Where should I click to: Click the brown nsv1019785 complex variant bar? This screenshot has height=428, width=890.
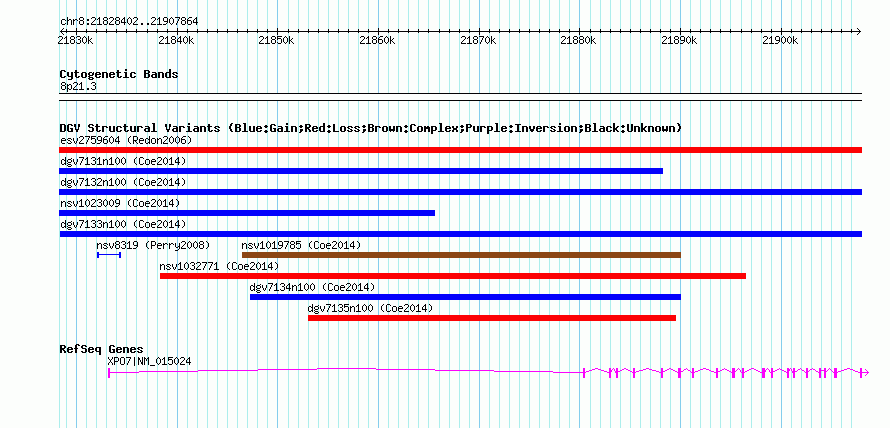461,255
